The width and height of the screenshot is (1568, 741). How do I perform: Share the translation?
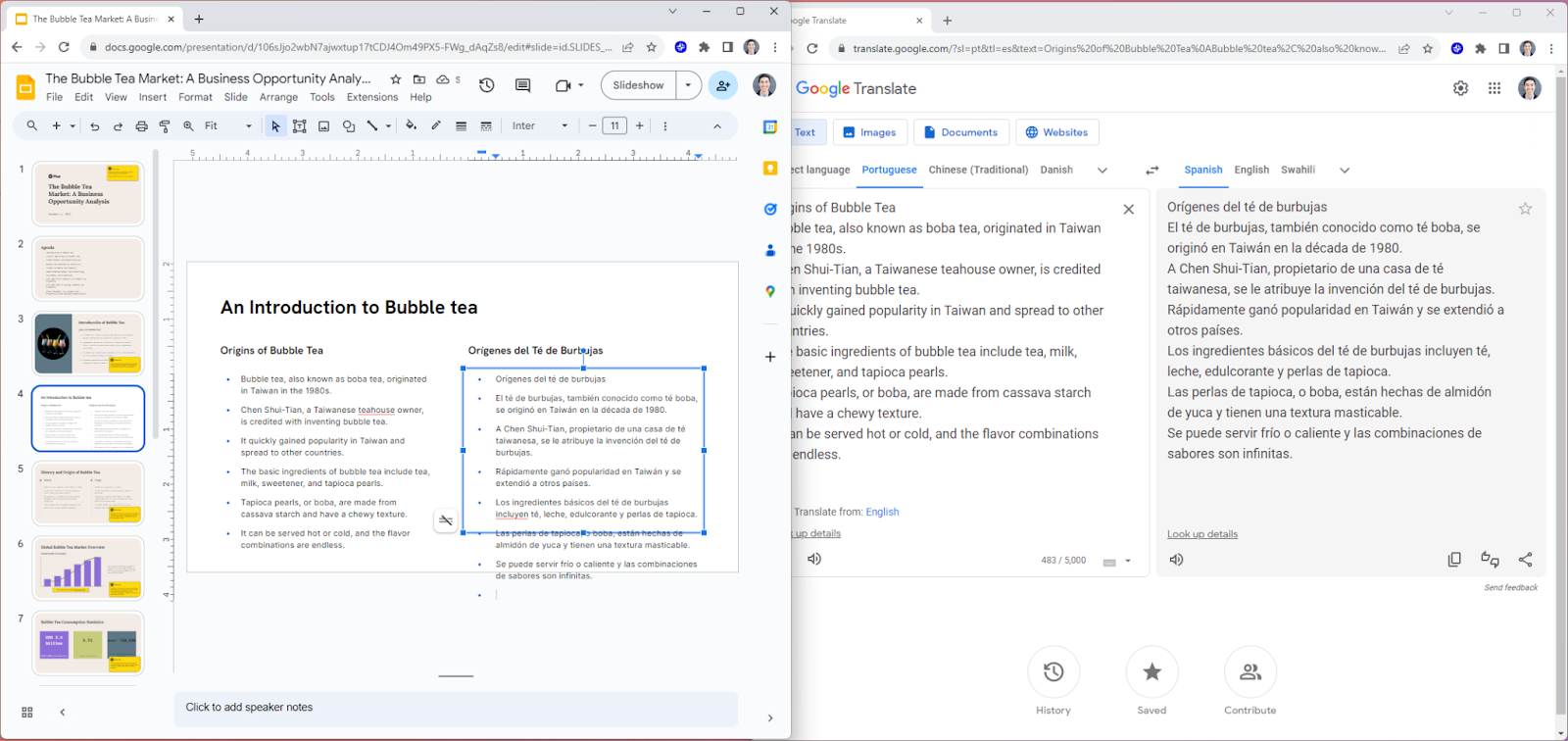tap(1525, 559)
